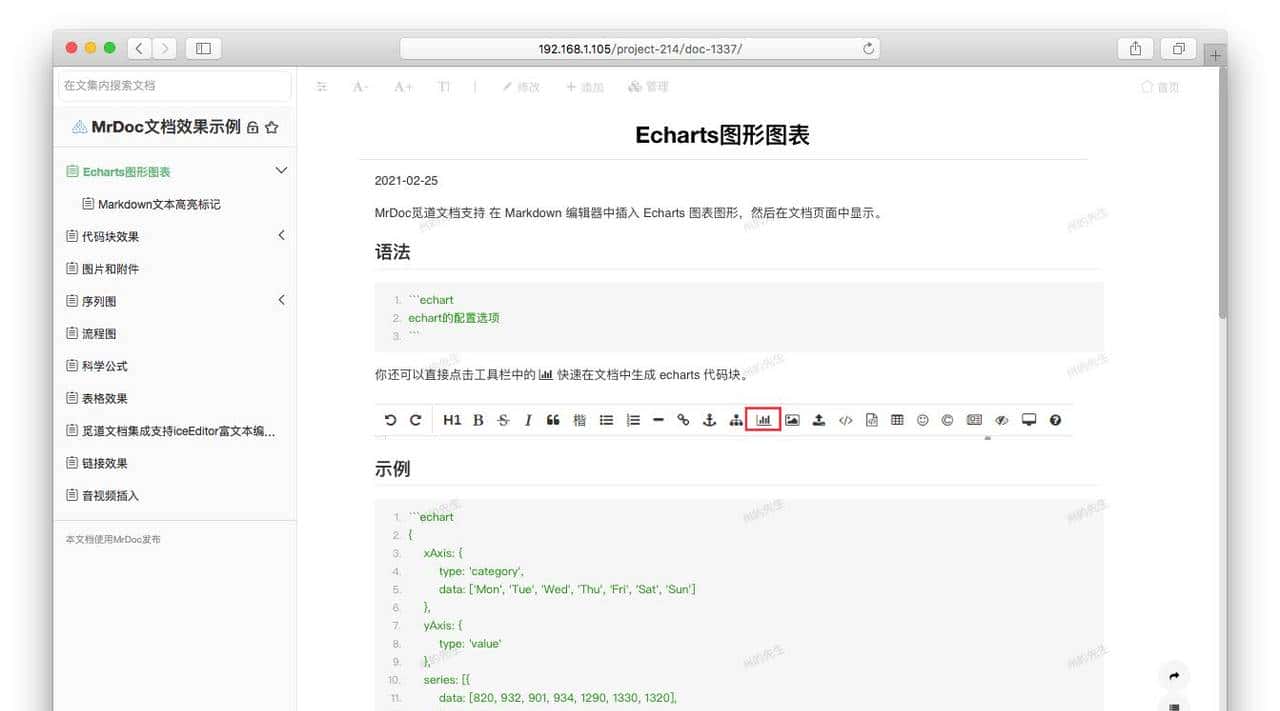This screenshot has height=711, width=1280.
Task: Toggle the preview eye icon in the toolbar
Action: coord(1001,420)
